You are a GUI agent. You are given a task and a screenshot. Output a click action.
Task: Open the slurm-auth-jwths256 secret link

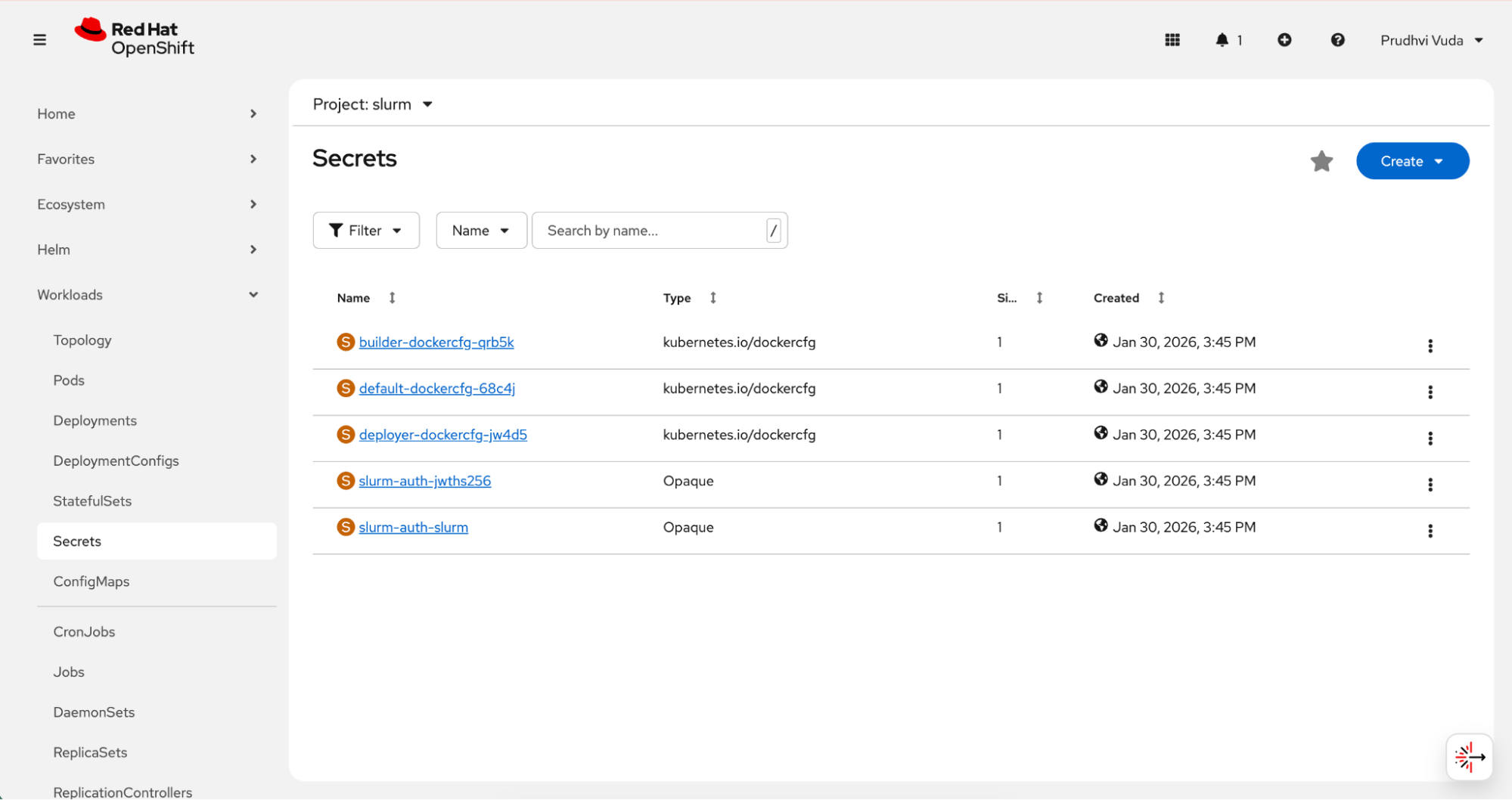(424, 481)
